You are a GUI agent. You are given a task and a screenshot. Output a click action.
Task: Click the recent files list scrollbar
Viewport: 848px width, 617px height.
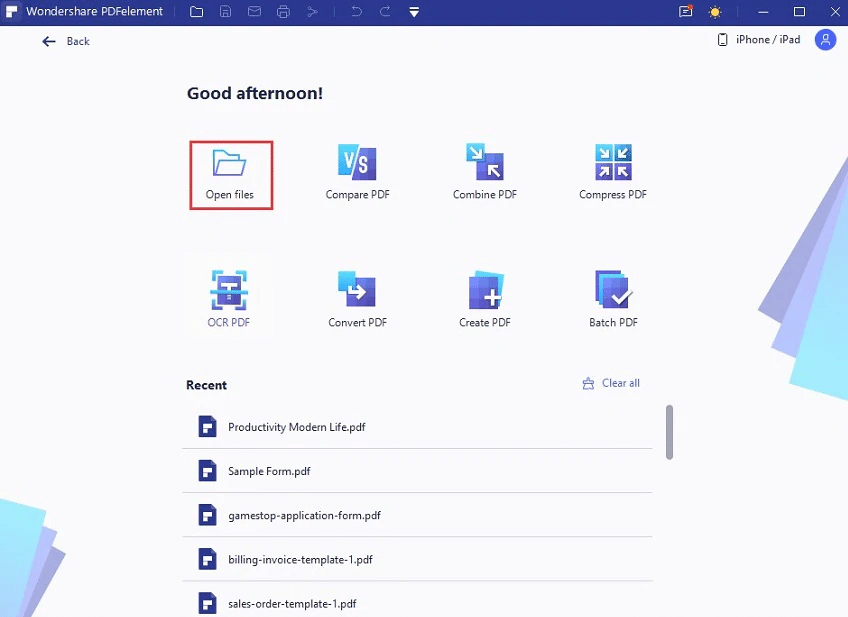pyautogui.click(x=670, y=432)
